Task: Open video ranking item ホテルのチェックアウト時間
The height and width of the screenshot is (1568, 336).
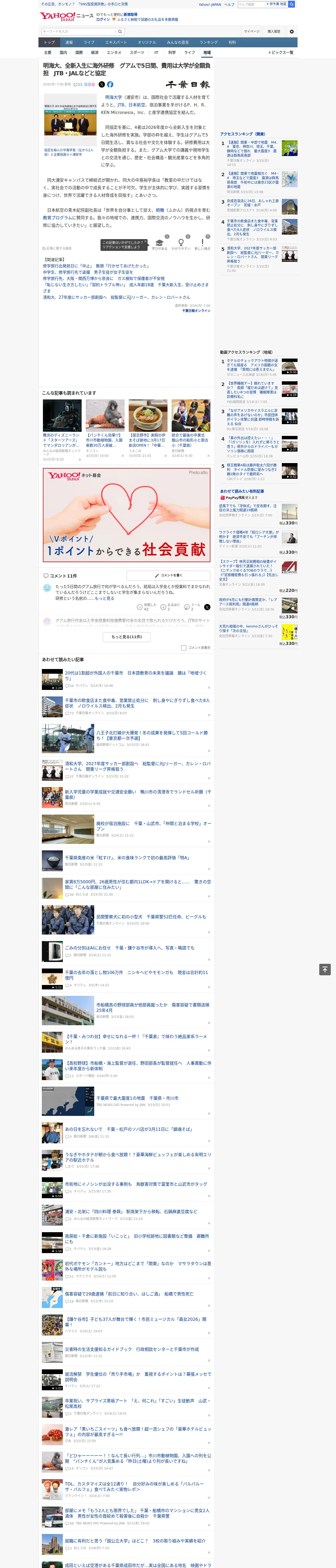Action: (253, 365)
